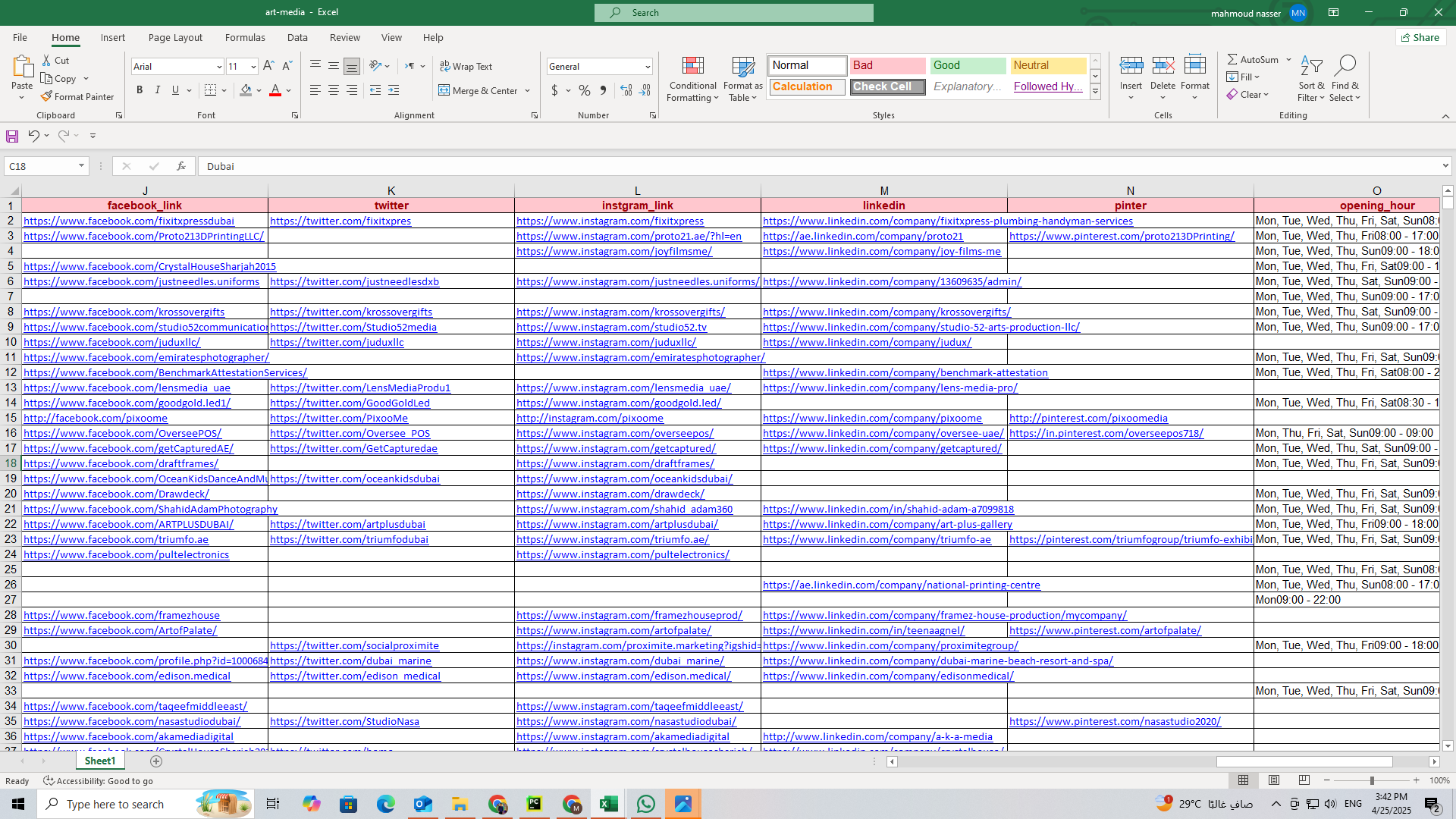Click the Format Painter brush icon
Image resolution: width=1456 pixels, height=819 pixels.
point(46,96)
